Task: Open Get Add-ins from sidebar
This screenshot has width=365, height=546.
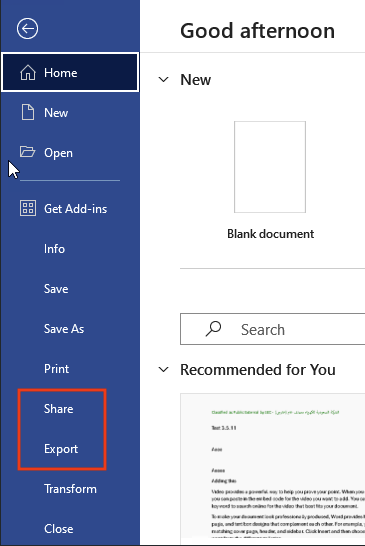Action: coord(70,209)
